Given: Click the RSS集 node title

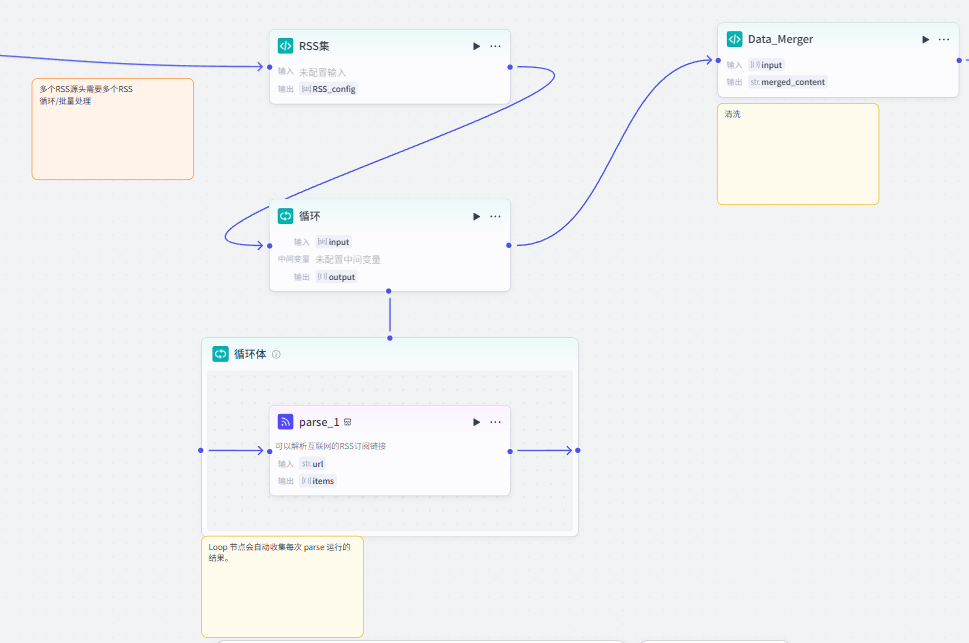Looking at the screenshot, I should coord(314,46).
